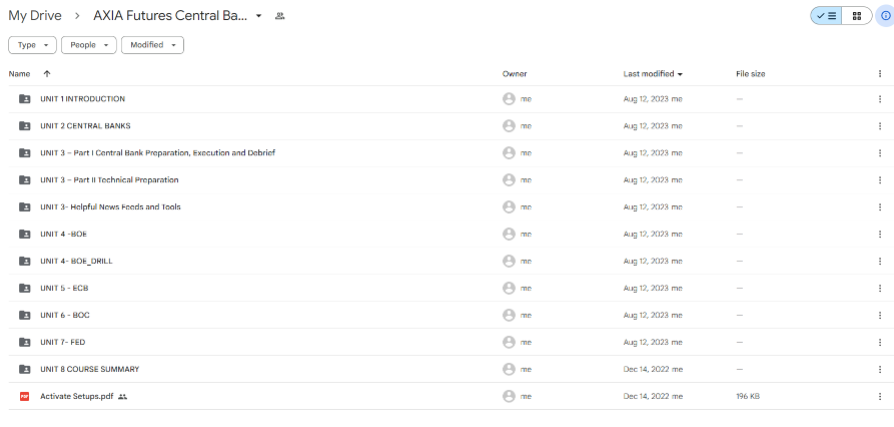Expand the AXIA Futures folder name dropdown

point(260,16)
